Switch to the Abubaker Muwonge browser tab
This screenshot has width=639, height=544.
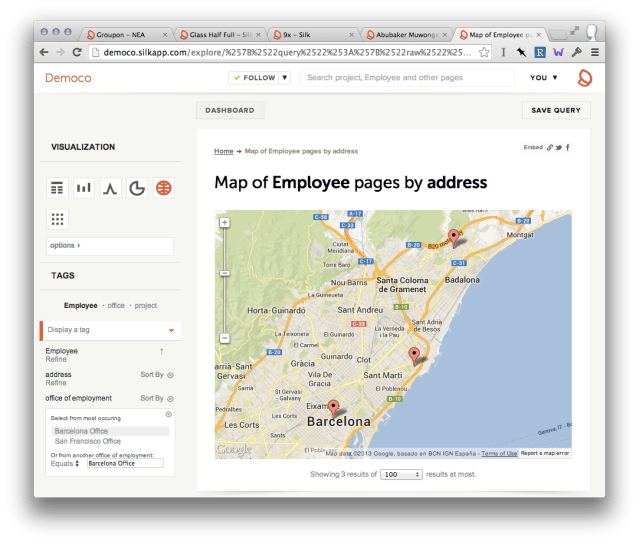click(403, 33)
